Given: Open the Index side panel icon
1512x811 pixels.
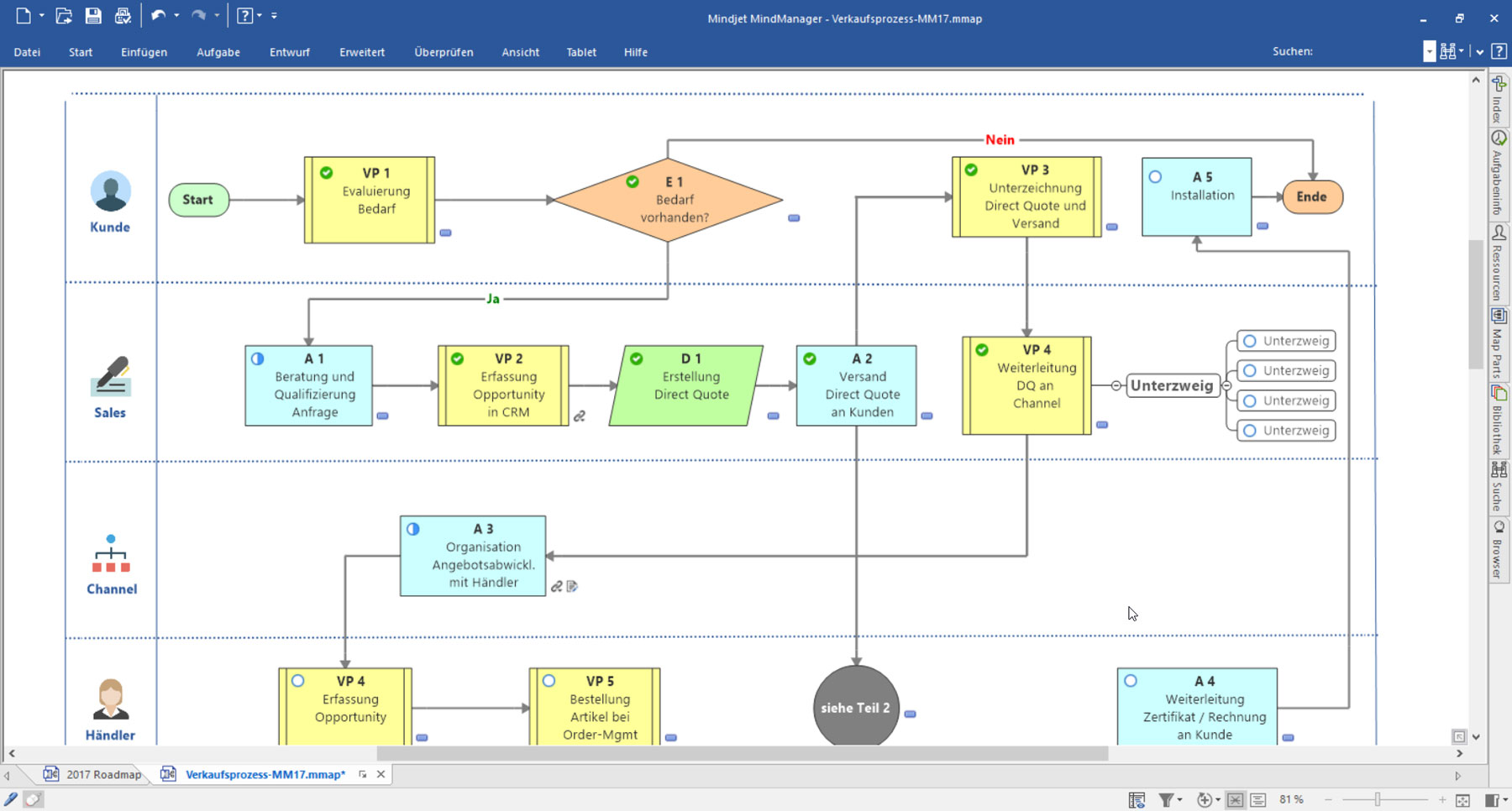Looking at the screenshot, I should click(1499, 84).
